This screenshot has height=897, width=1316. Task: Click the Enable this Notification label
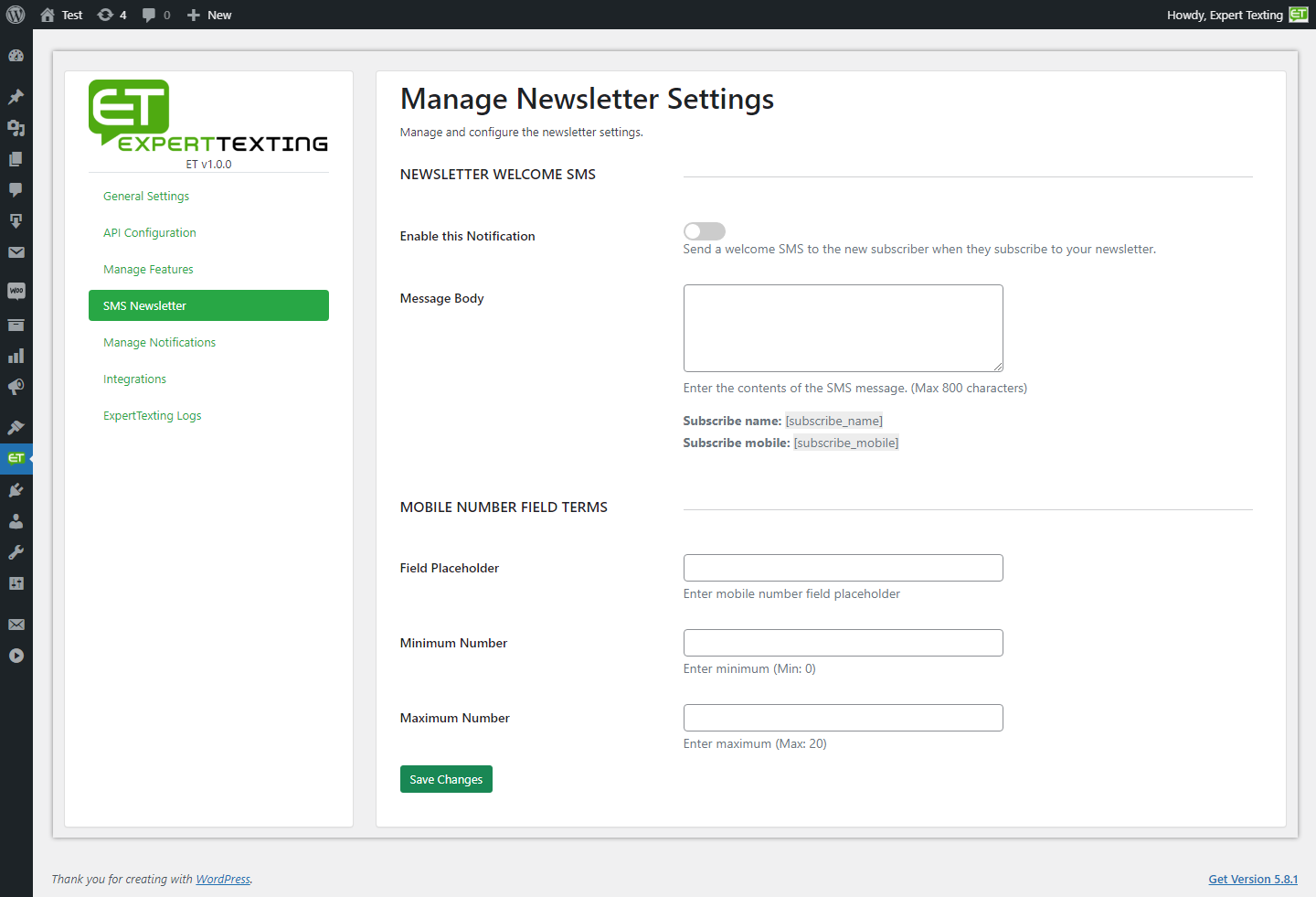468,236
